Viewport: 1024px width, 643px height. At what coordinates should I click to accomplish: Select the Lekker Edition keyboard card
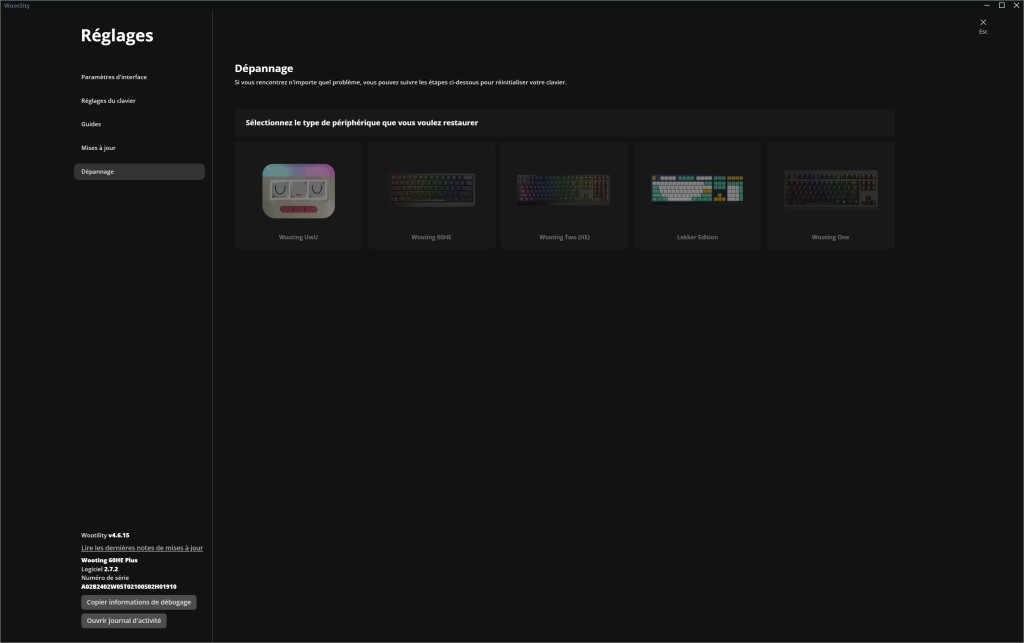[x=697, y=195]
